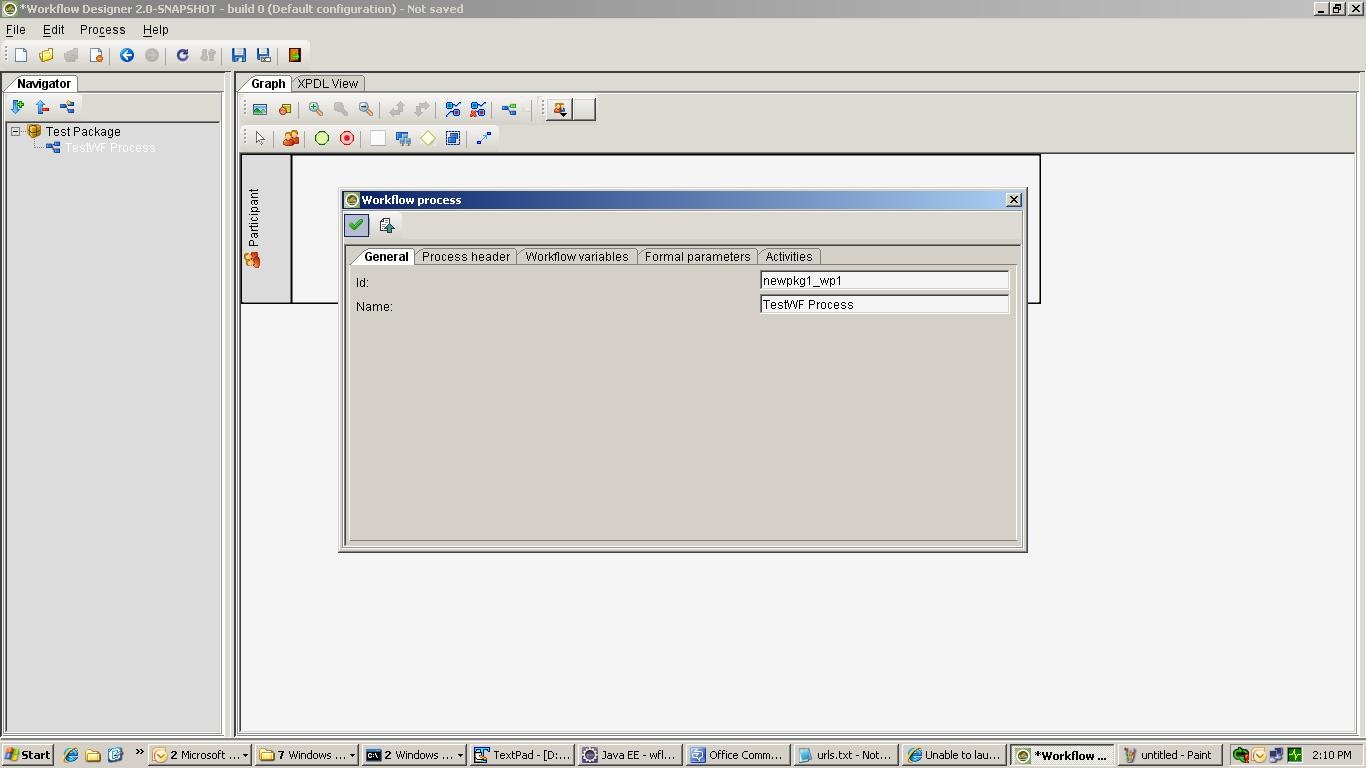
Task: Click the Windows Start button
Action: click(28, 755)
